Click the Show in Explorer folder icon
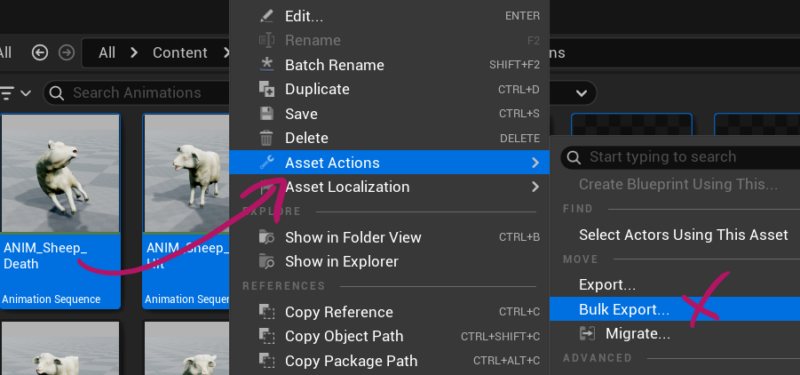The height and width of the screenshot is (375, 800). click(x=266, y=261)
